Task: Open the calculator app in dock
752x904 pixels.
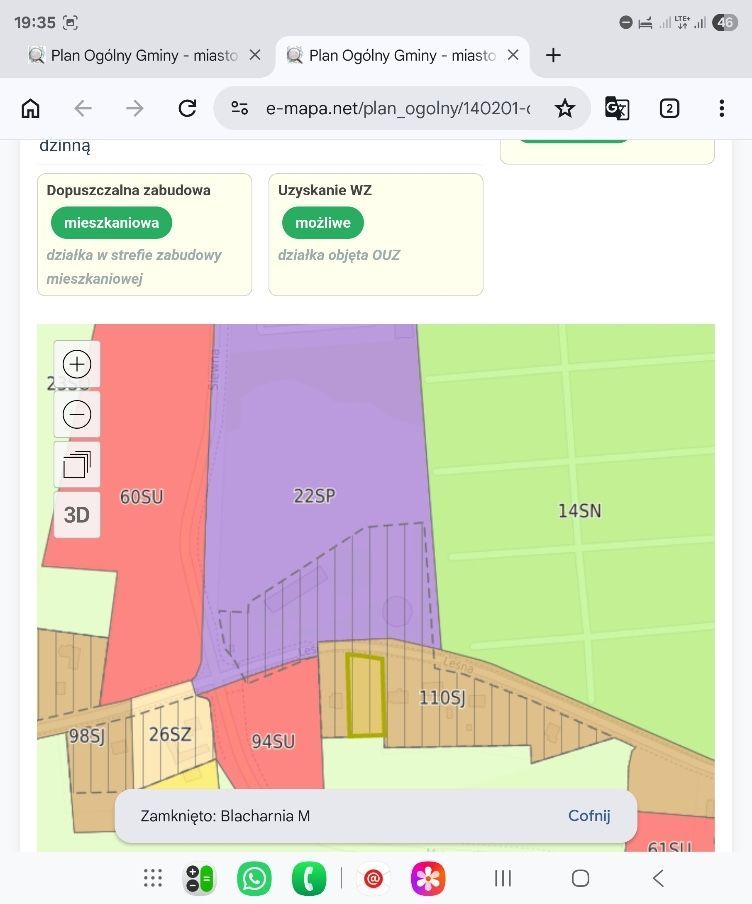Action: pyautogui.click(x=200, y=879)
